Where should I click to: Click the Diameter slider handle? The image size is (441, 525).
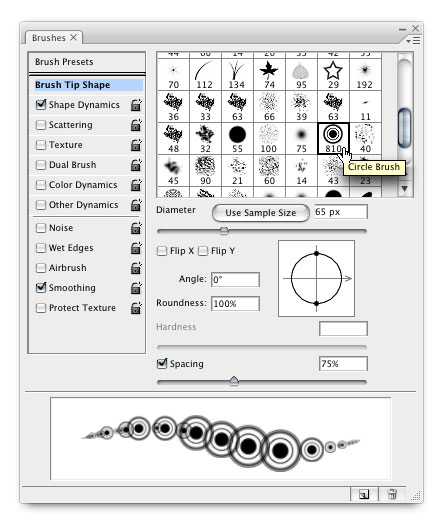pos(224,231)
